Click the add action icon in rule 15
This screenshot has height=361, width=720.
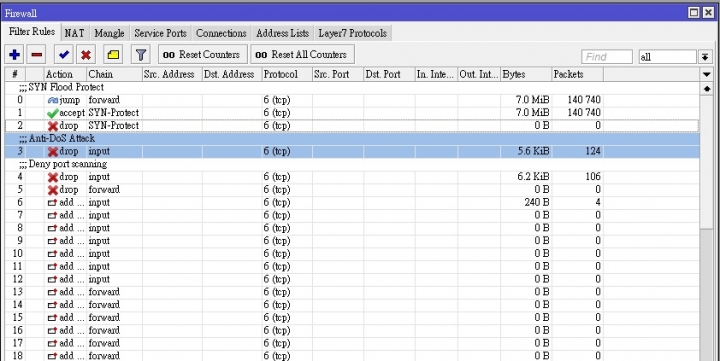52,318
